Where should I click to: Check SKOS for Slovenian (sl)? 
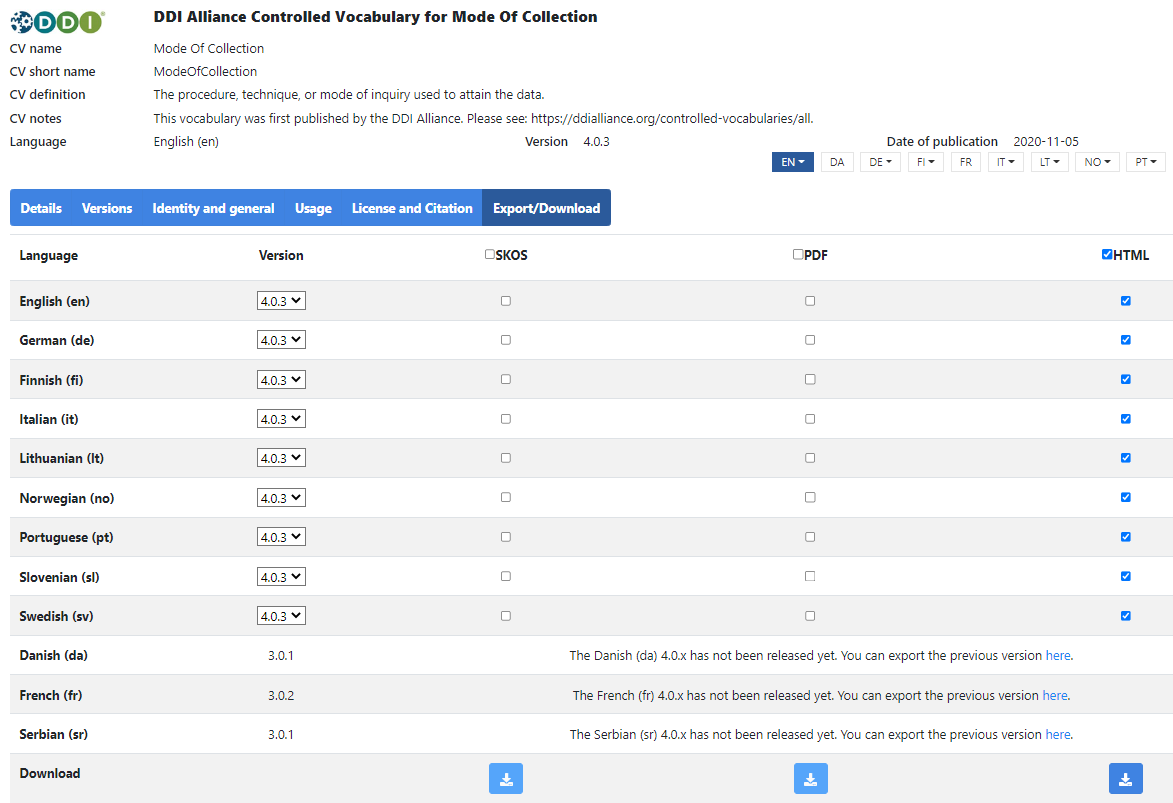(506, 576)
